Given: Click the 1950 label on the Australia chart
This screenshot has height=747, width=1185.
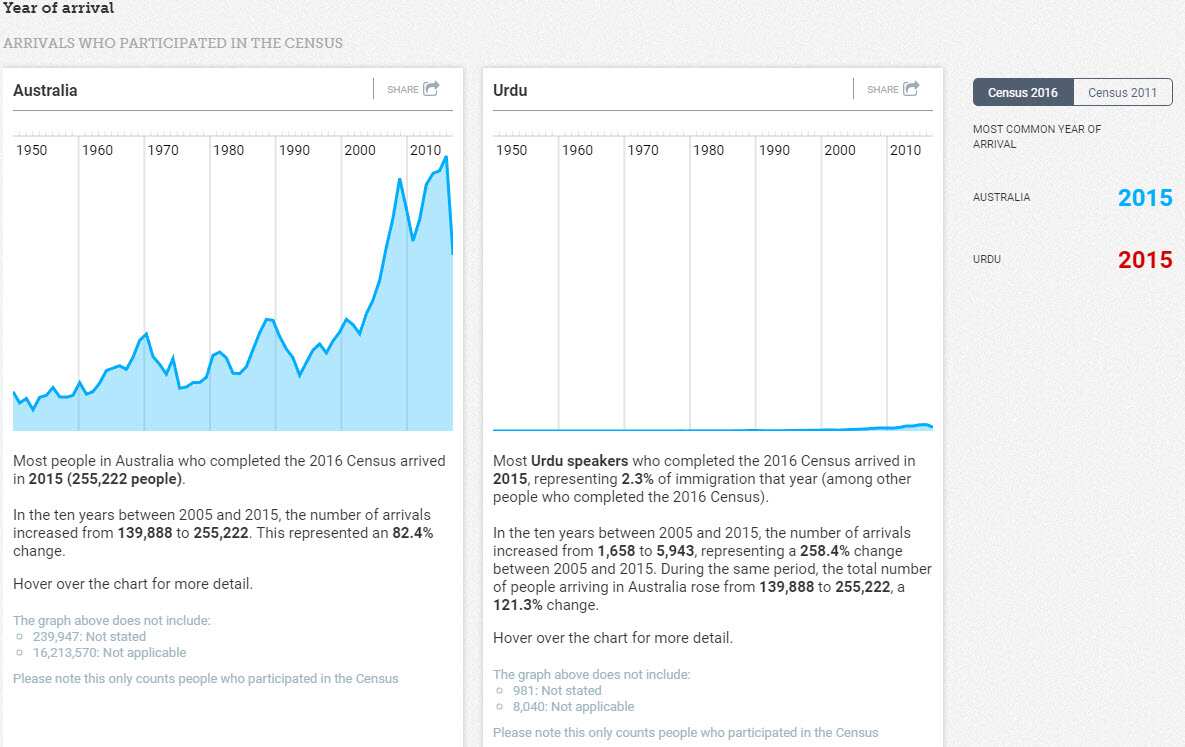Looking at the screenshot, I should tap(32, 150).
